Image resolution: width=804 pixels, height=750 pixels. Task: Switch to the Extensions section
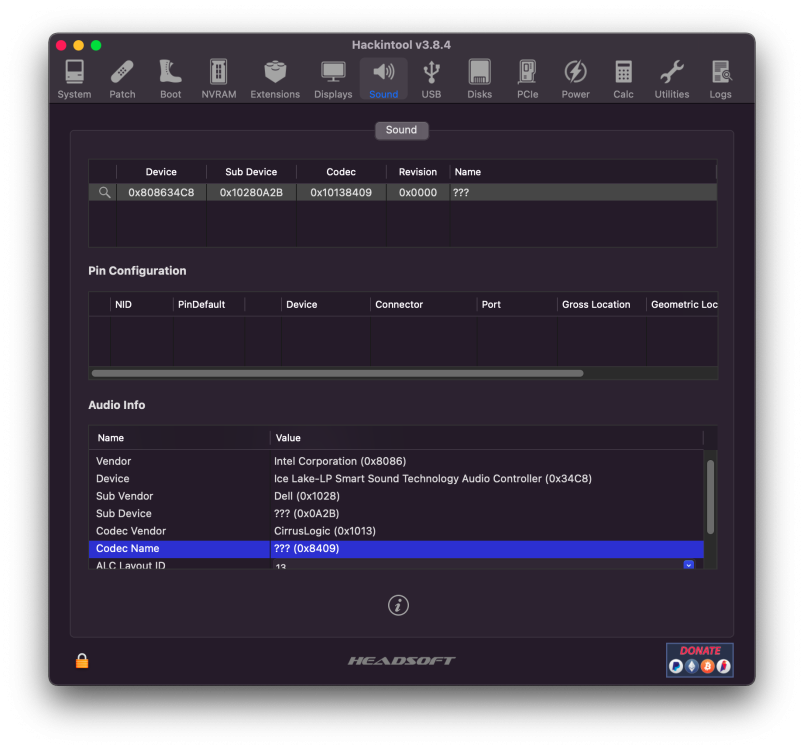click(275, 79)
